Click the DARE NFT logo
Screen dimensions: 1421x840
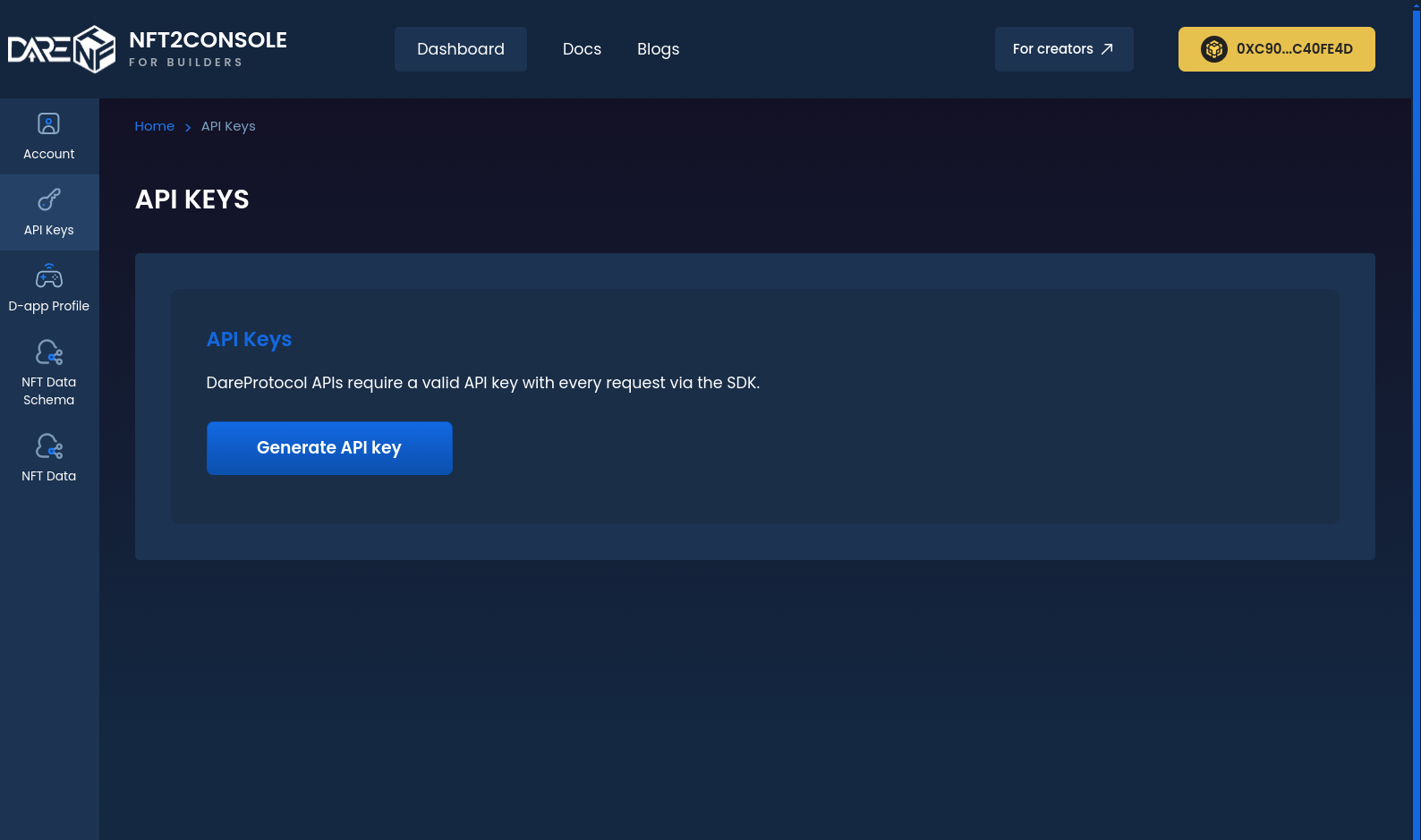(62, 49)
